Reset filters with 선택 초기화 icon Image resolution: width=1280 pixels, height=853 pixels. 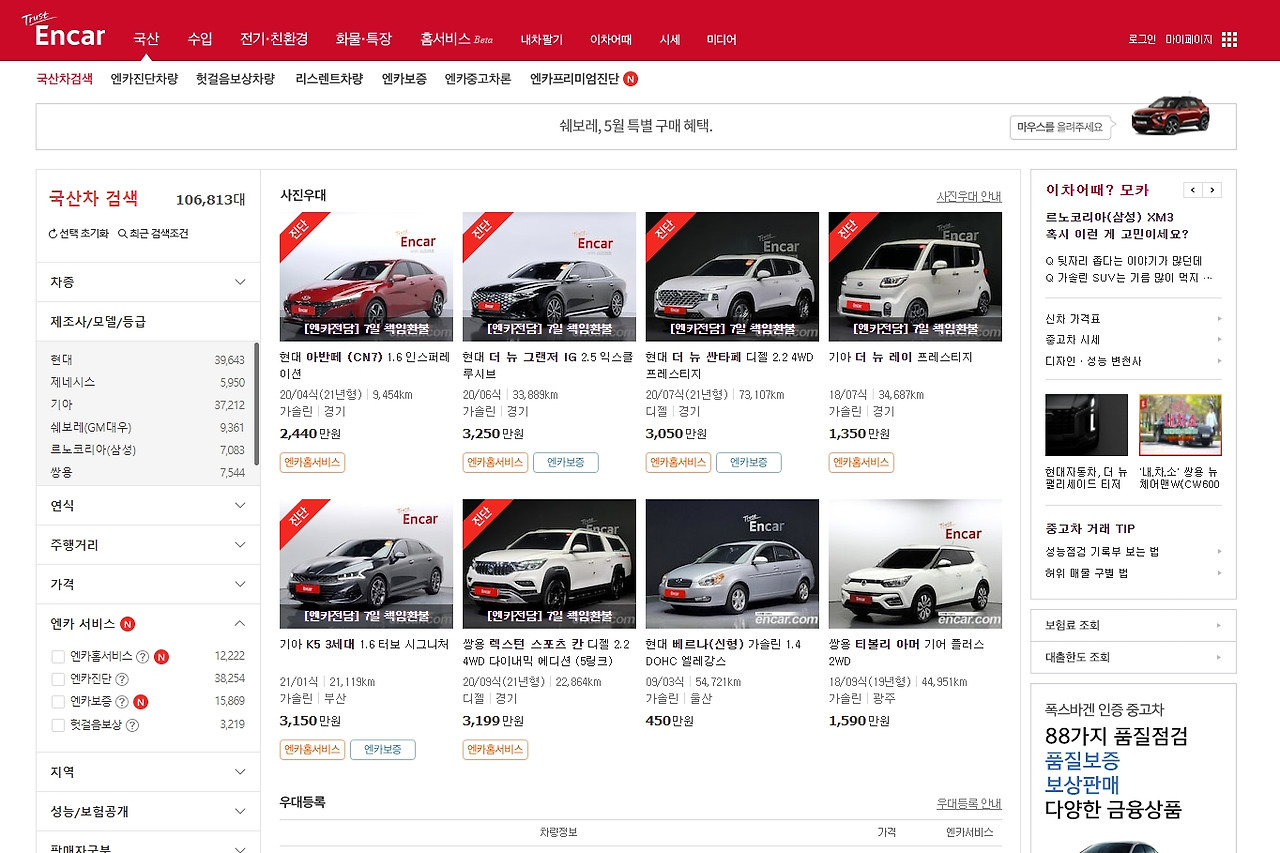pyautogui.click(x=53, y=234)
